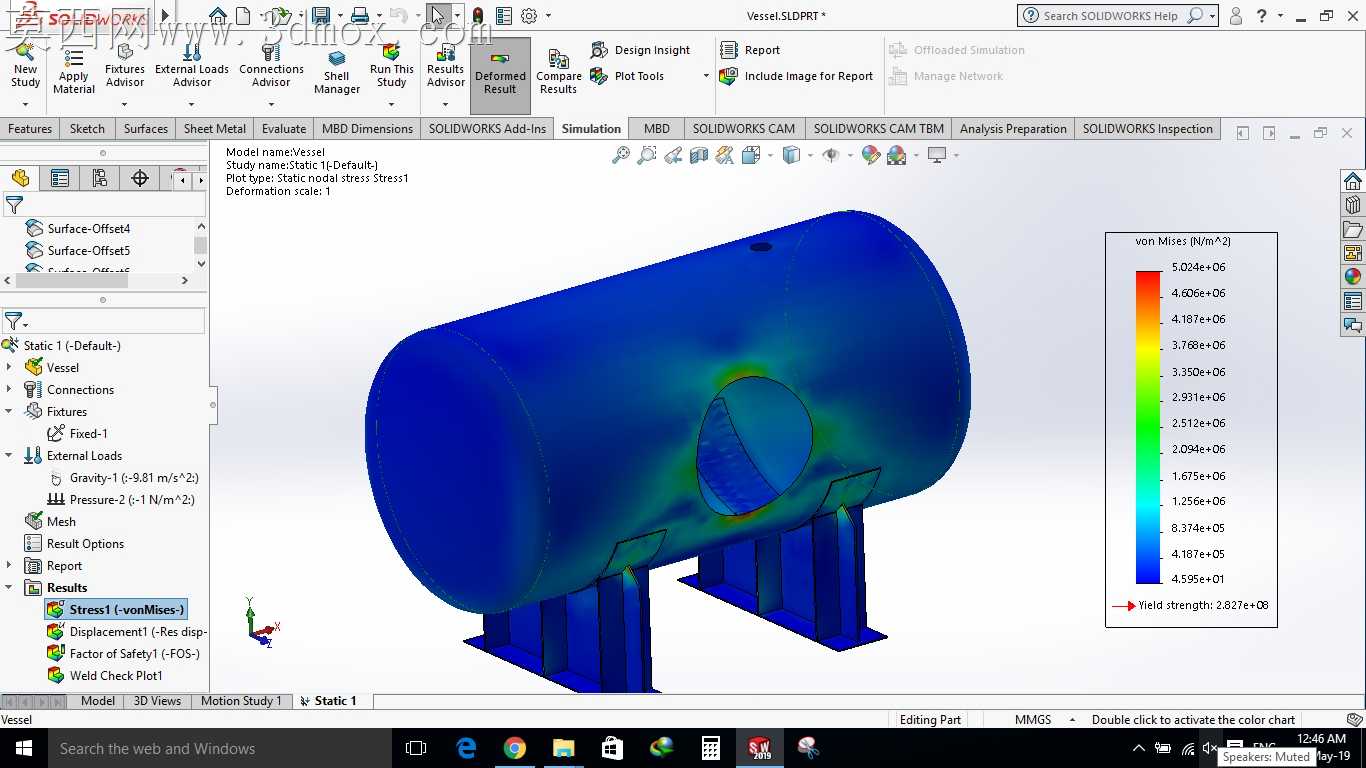Collapse the Fixtures node
Screen dimensions: 1366x768
10,412
